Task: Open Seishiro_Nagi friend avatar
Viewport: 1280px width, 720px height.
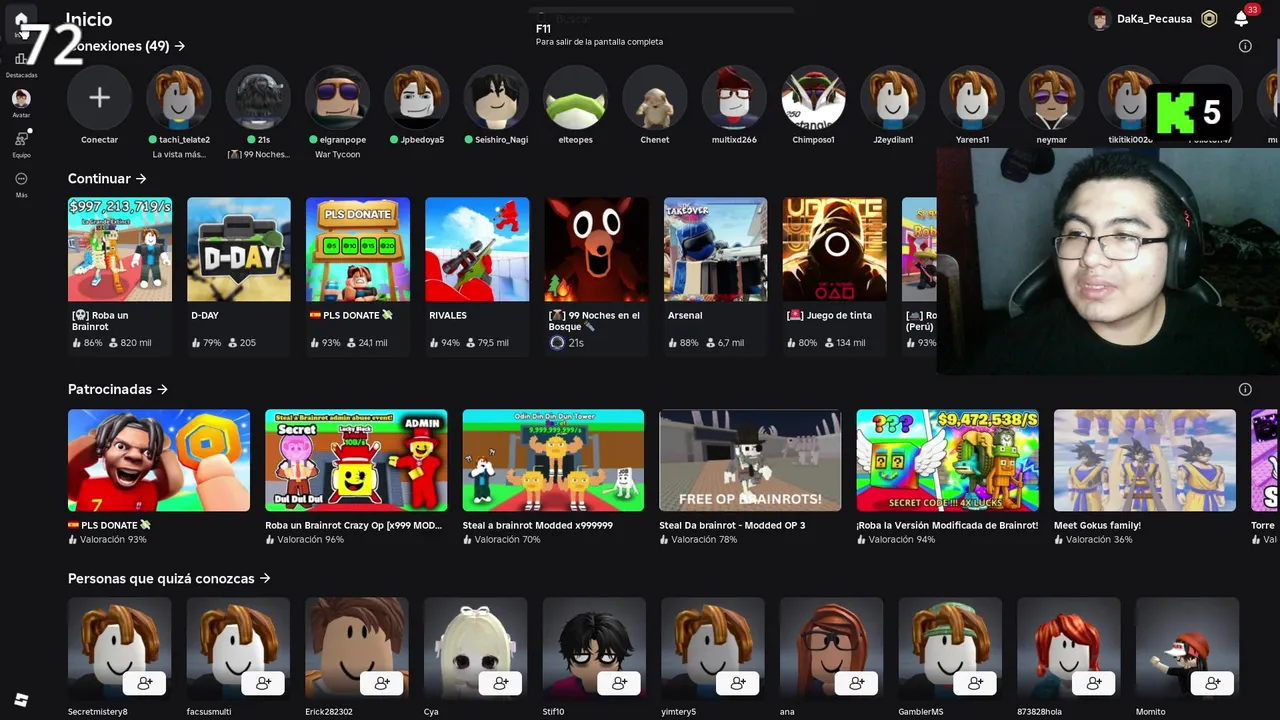Action: click(x=496, y=98)
